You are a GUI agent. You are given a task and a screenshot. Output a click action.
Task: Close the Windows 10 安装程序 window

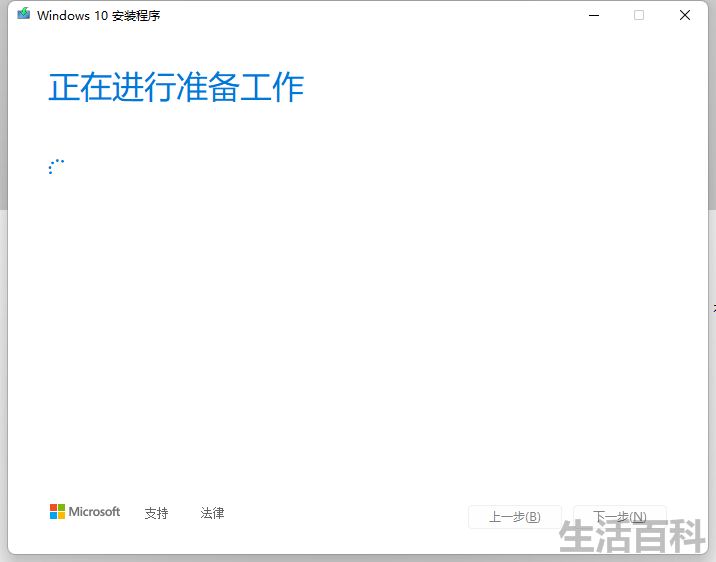684,15
